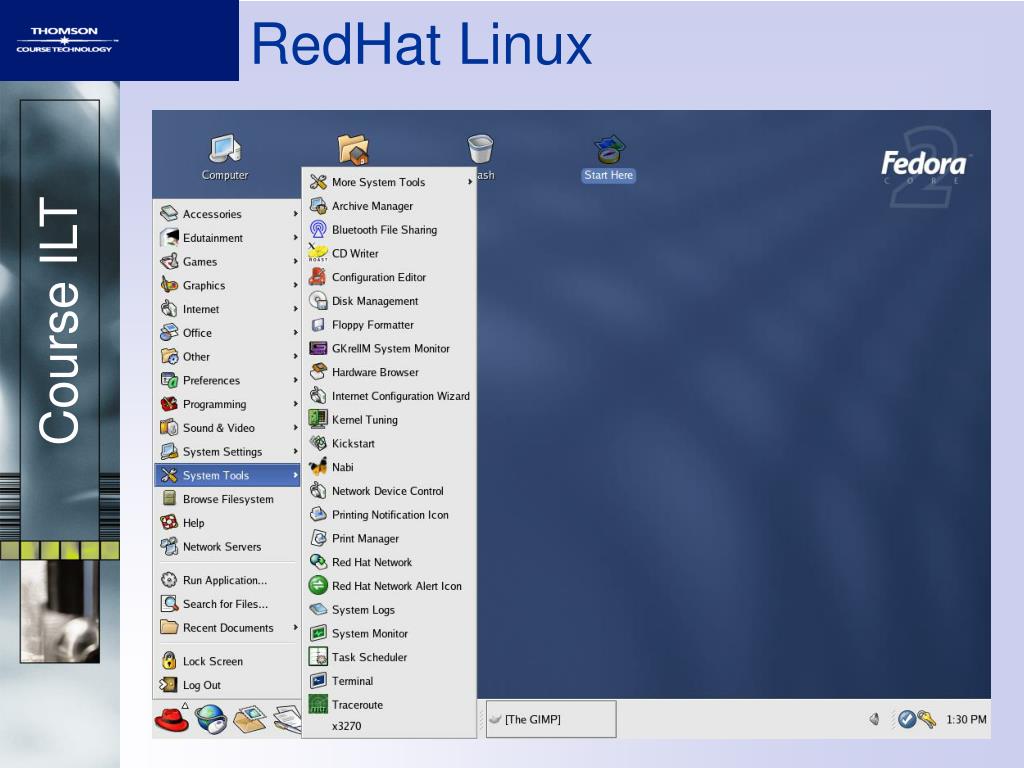This screenshot has width=1024, height=768.
Task: Choose Recent Documents from the main menu
Action: 228,628
